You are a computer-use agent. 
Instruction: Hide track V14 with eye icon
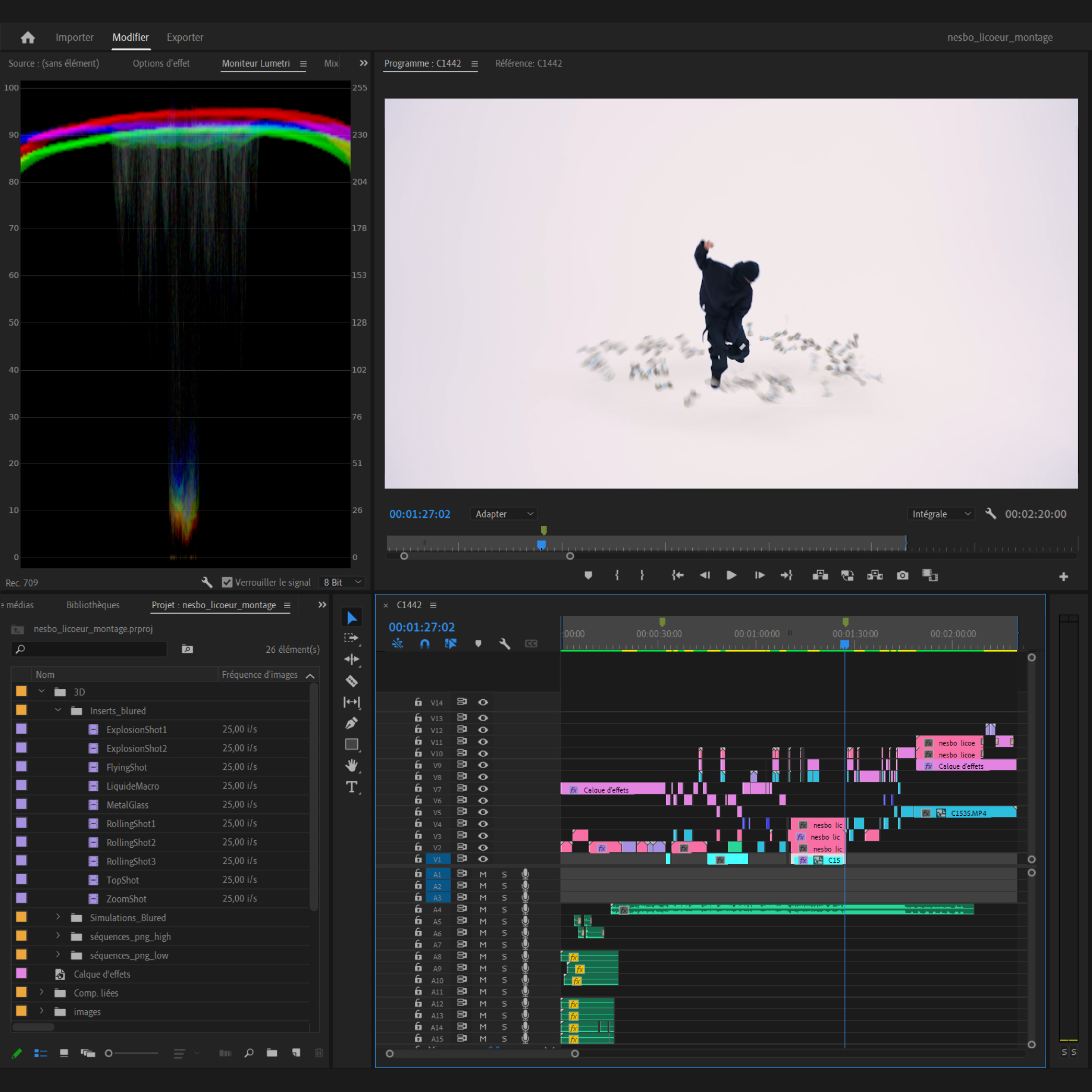point(483,702)
